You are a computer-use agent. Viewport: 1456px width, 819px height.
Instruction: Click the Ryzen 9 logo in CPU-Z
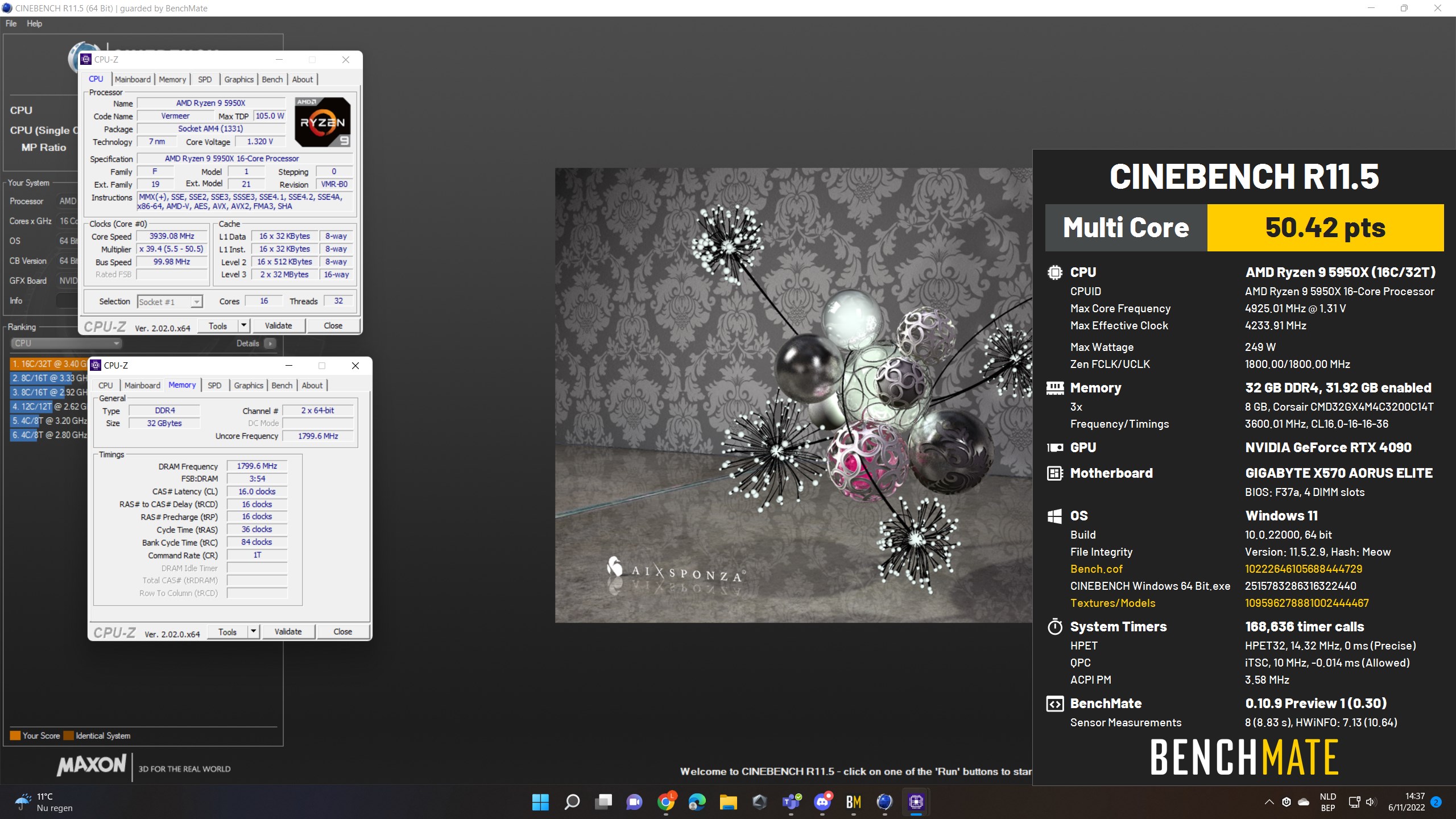pos(322,122)
